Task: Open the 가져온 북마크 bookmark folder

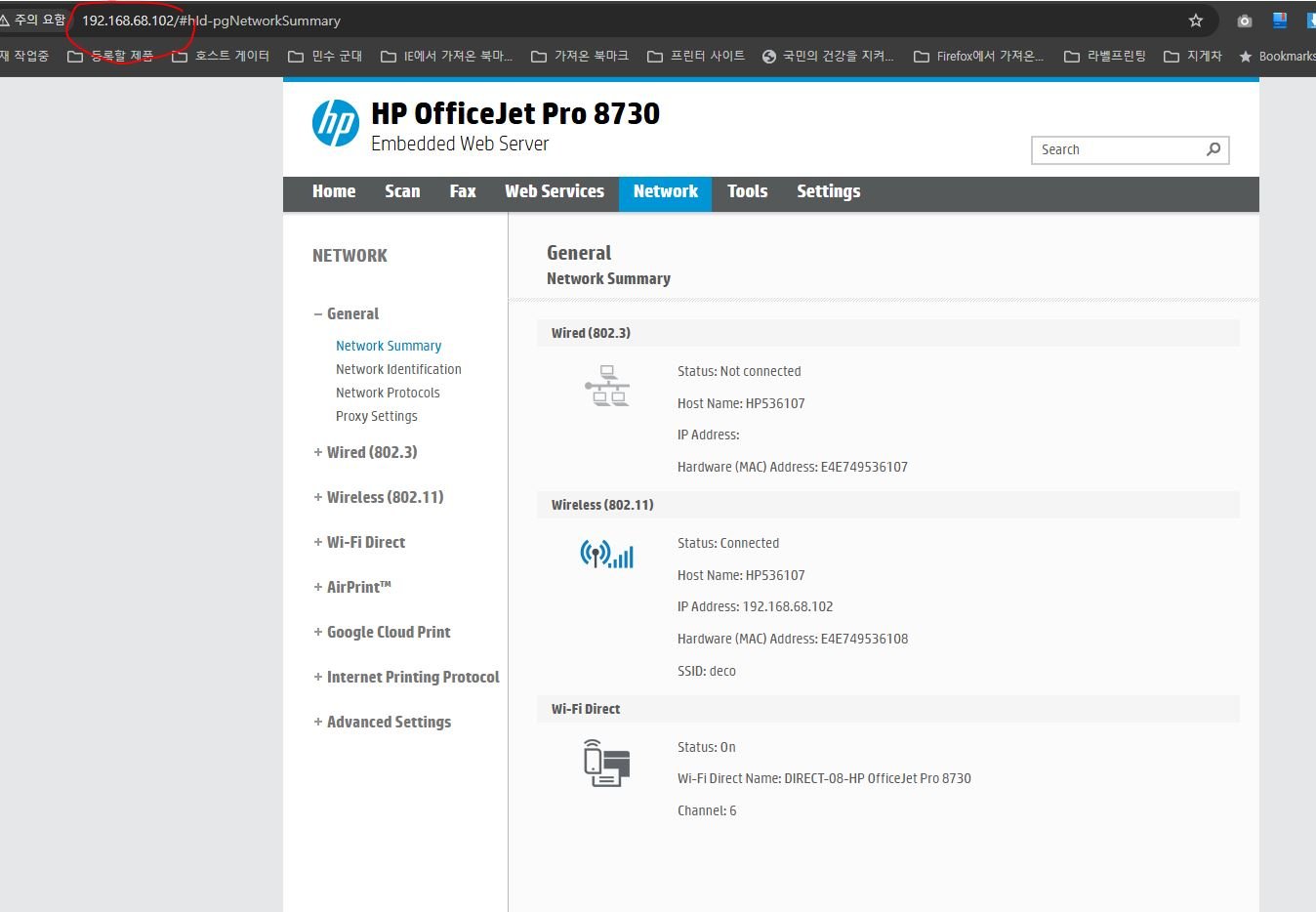Action: pyautogui.click(x=580, y=57)
